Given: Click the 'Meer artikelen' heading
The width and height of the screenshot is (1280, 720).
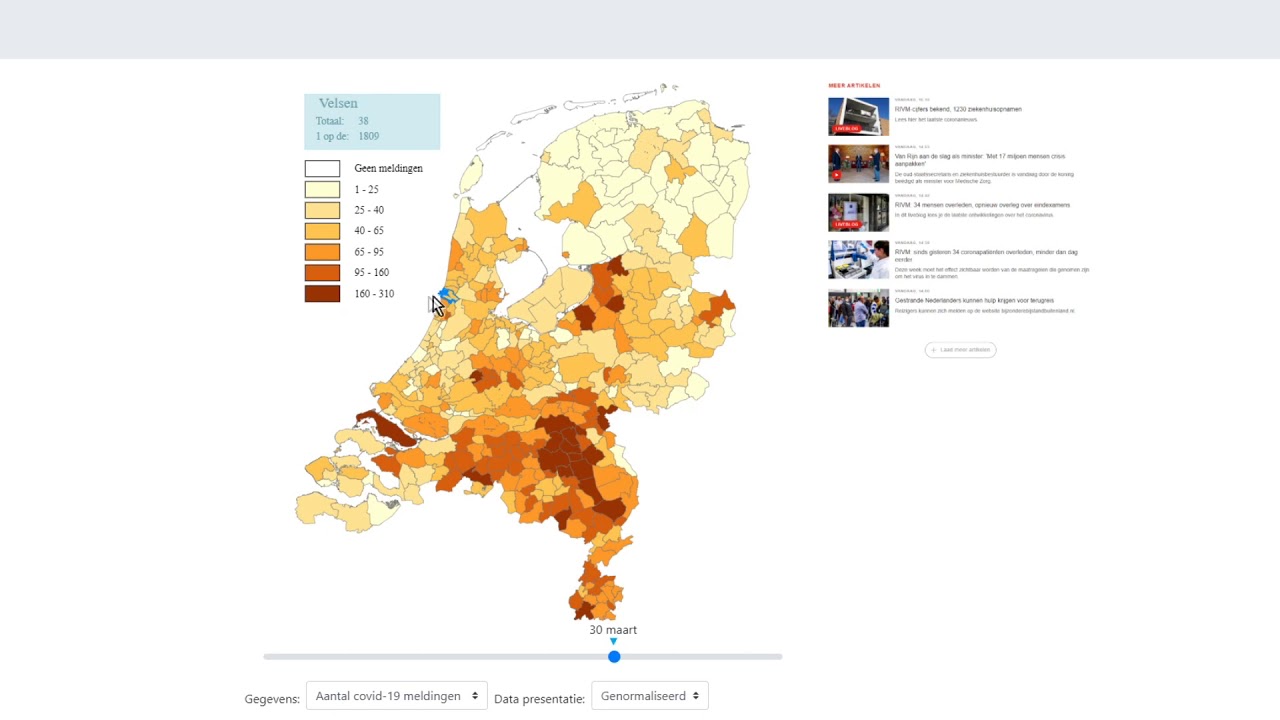Looking at the screenshot, I should (x=854, y=86).
